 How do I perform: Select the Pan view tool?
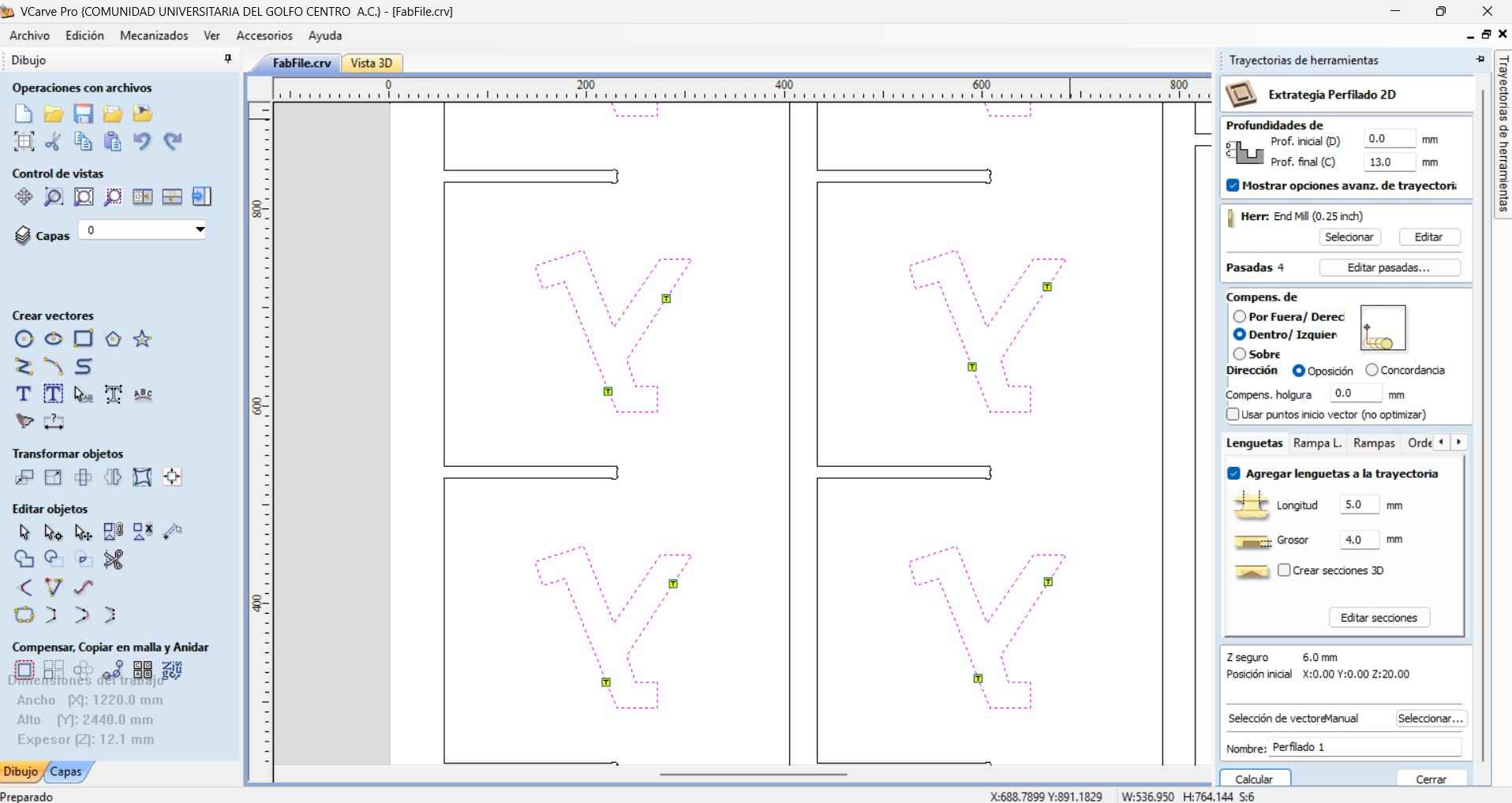[x=24, y=196]
